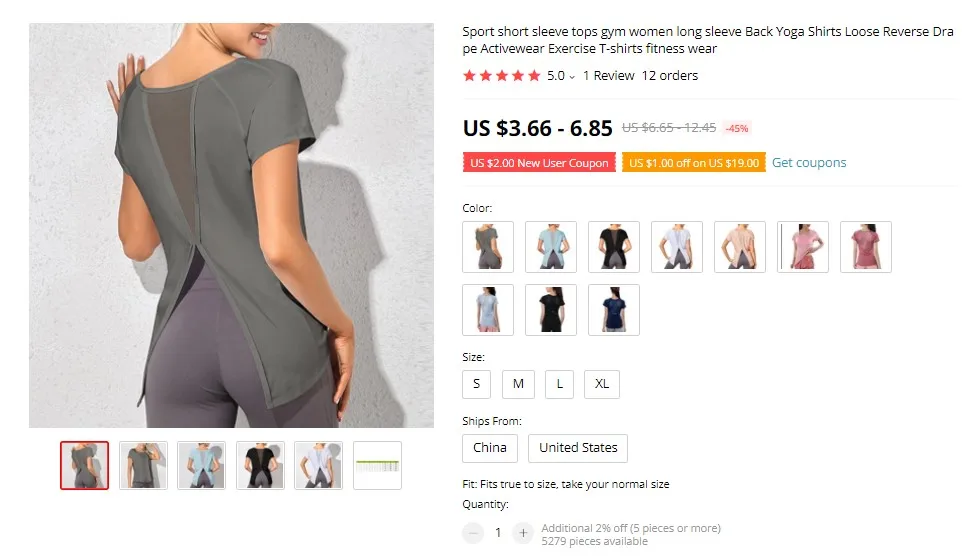Pick the navy blue shirt color option
This screenshot has height=559, width=965.
click(614, 310)
